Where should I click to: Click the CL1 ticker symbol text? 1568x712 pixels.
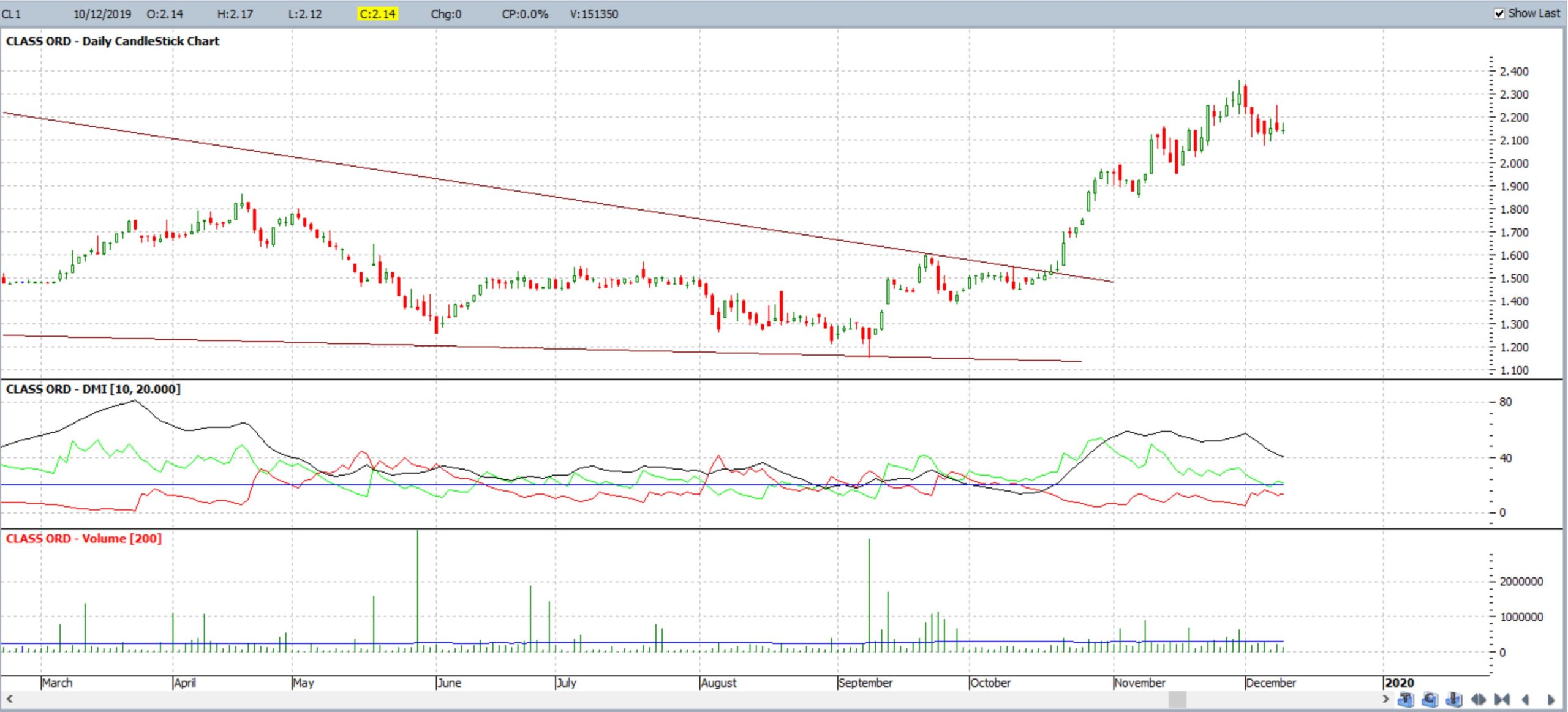pos(11,13)
